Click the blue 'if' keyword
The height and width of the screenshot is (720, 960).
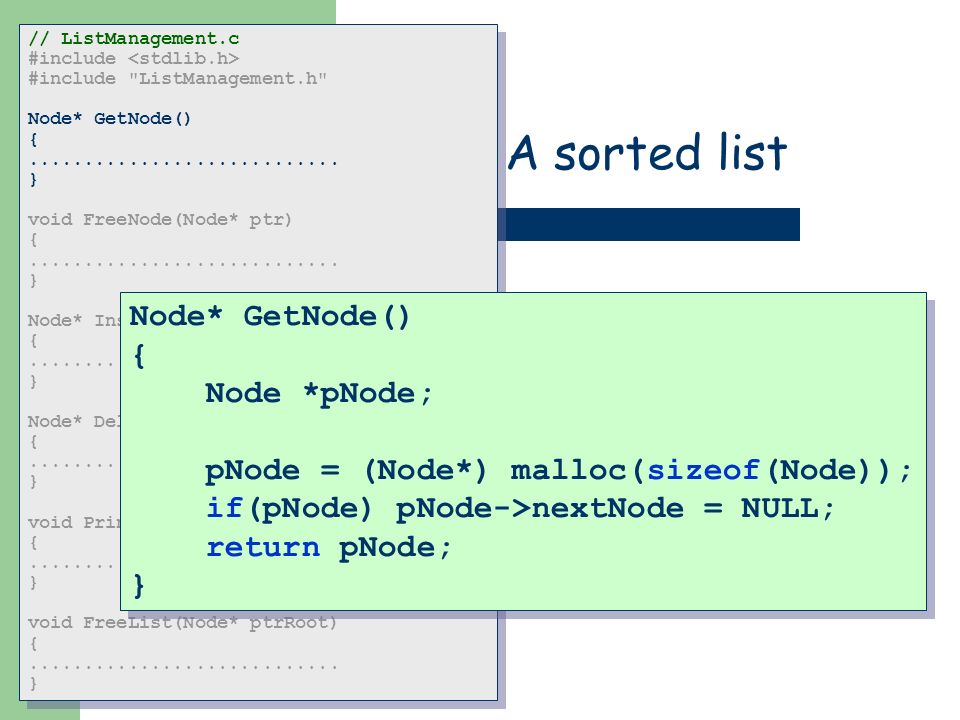click(x=224, y=509)
